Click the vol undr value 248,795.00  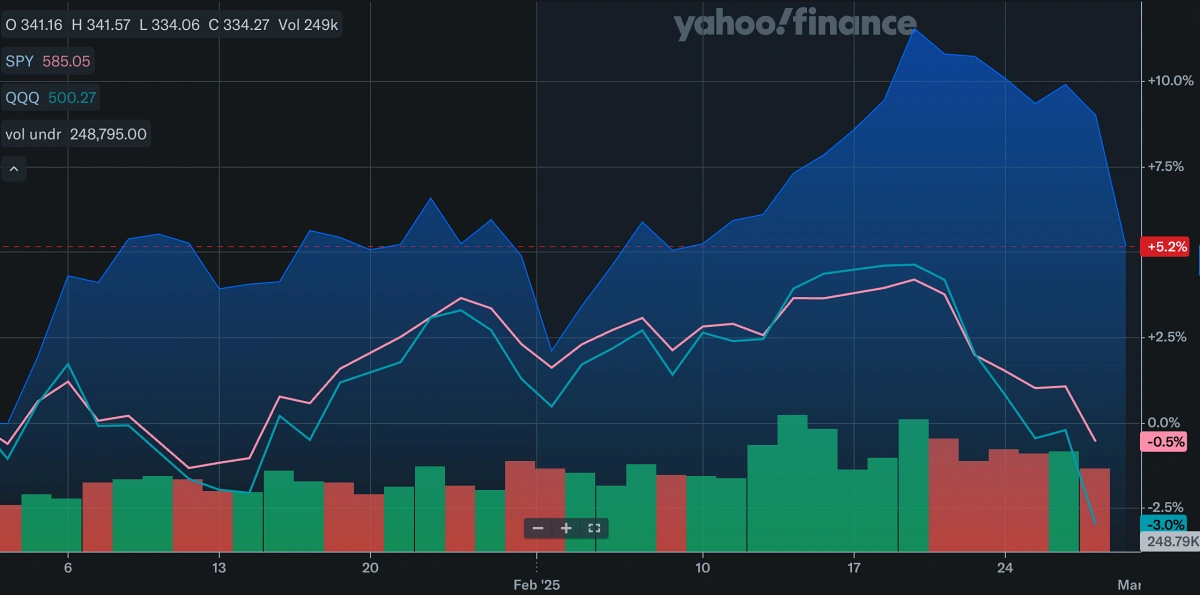pyautogui.click(x=107, y=133)
